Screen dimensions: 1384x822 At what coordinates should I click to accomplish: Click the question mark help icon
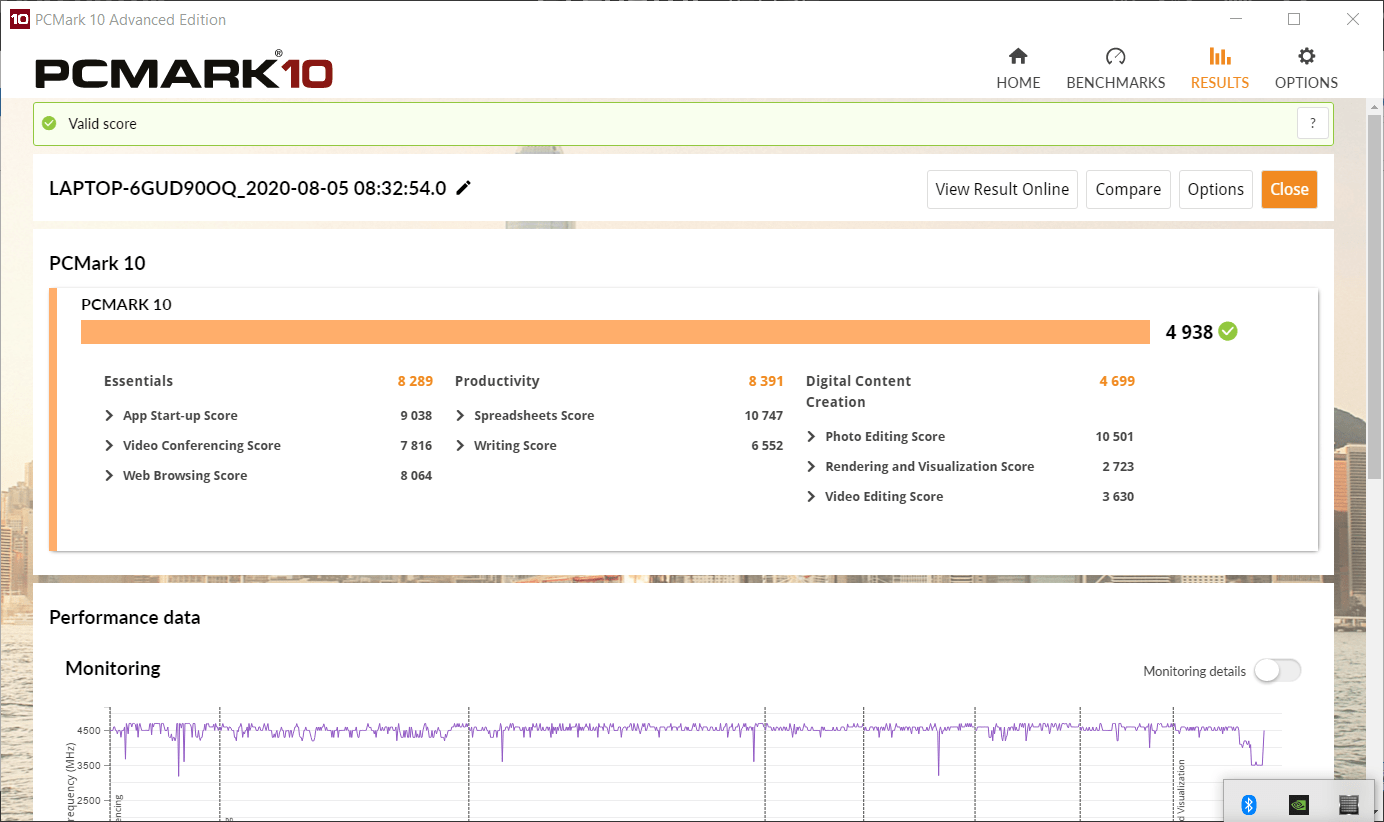(x=1312, y=124)
